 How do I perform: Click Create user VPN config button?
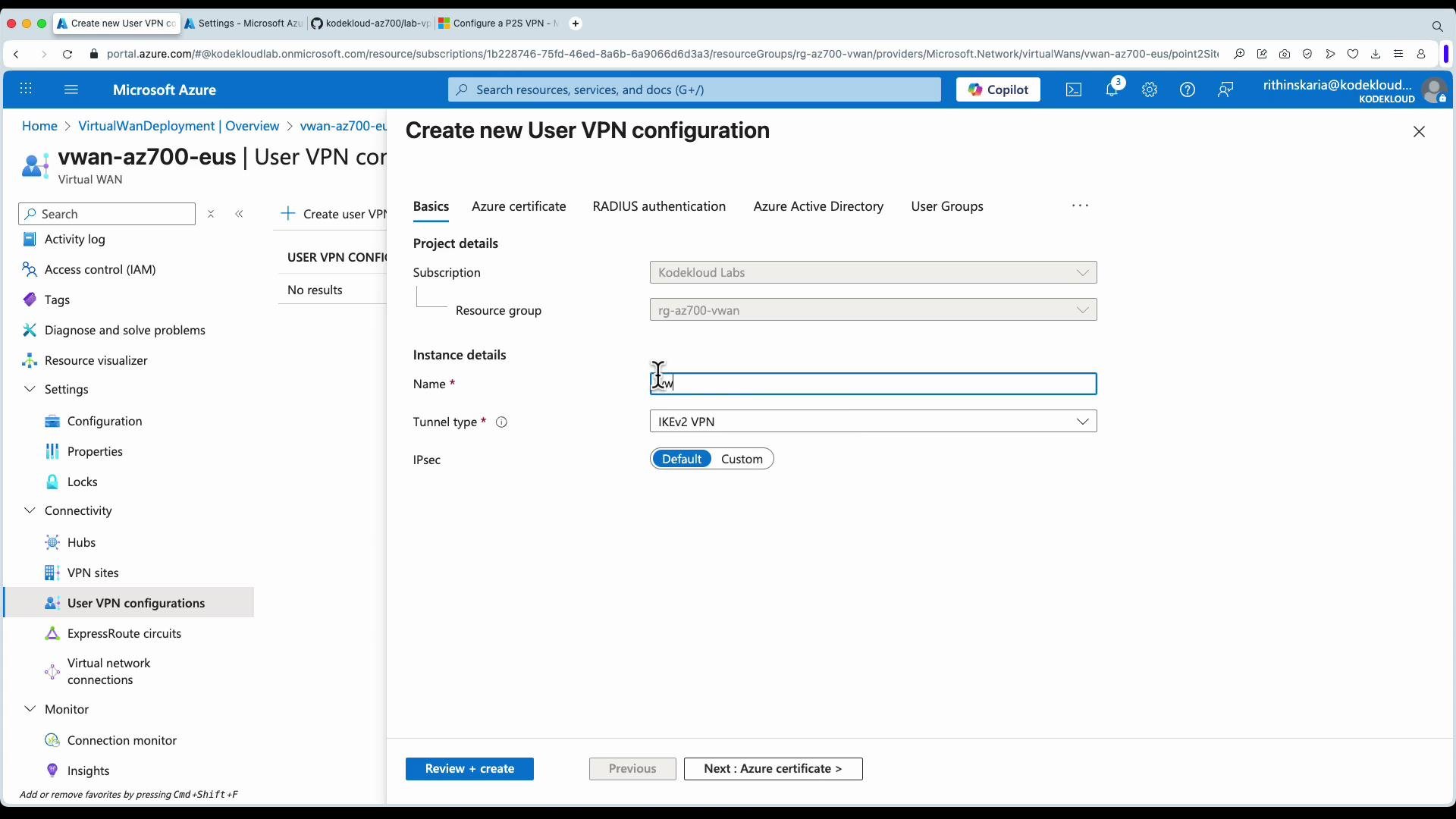pyautogui.click(x=334, y=214)
